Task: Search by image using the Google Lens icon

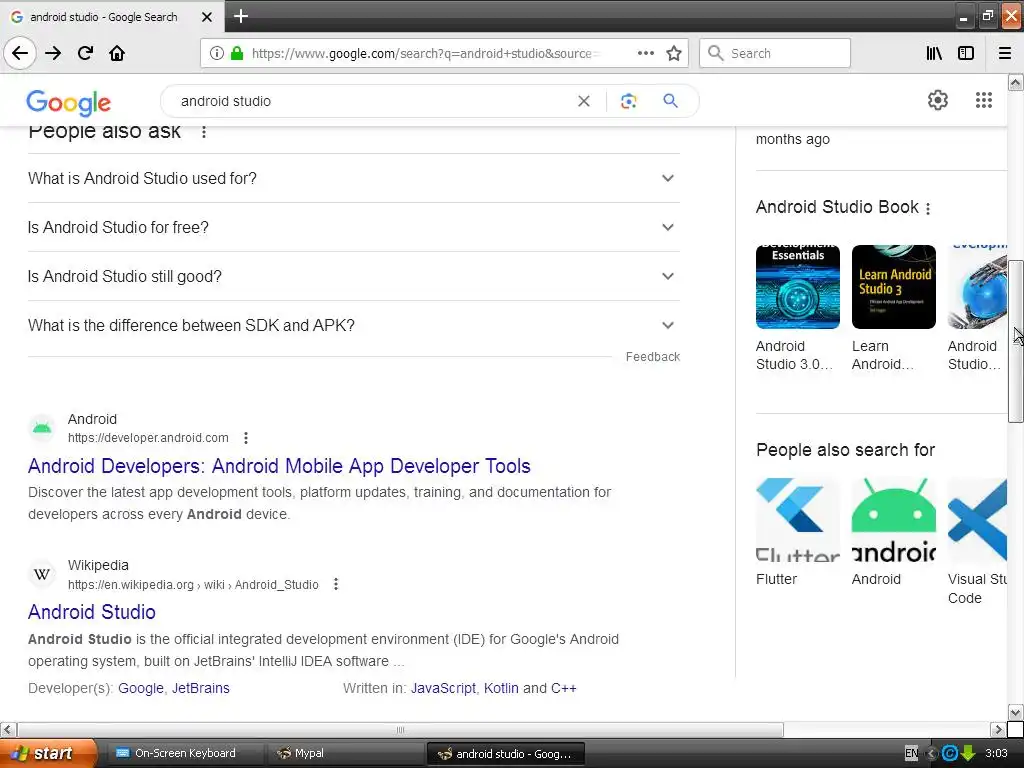Action: (628, 101)
